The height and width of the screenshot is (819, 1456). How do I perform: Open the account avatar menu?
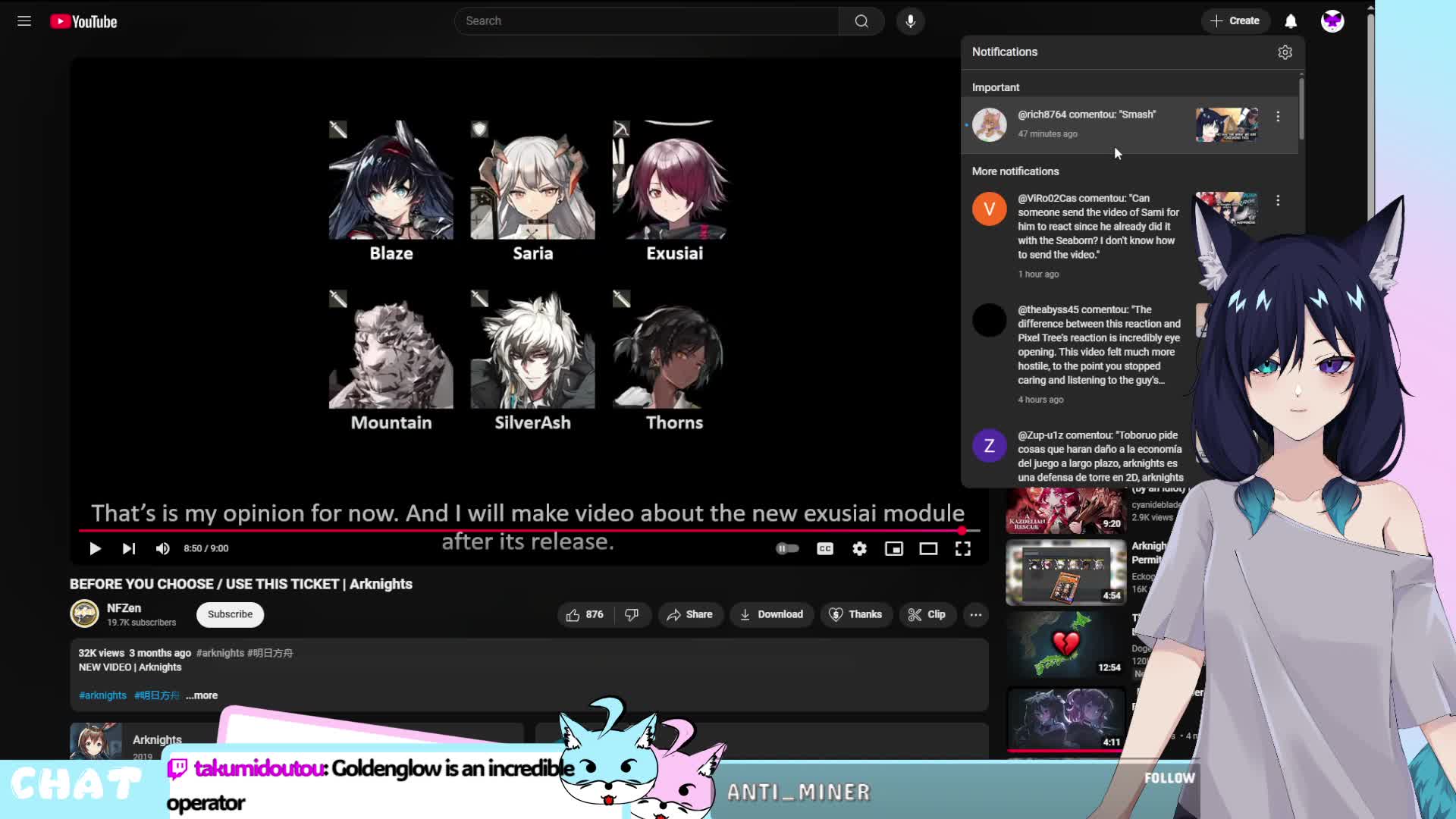coord(1332,21)
